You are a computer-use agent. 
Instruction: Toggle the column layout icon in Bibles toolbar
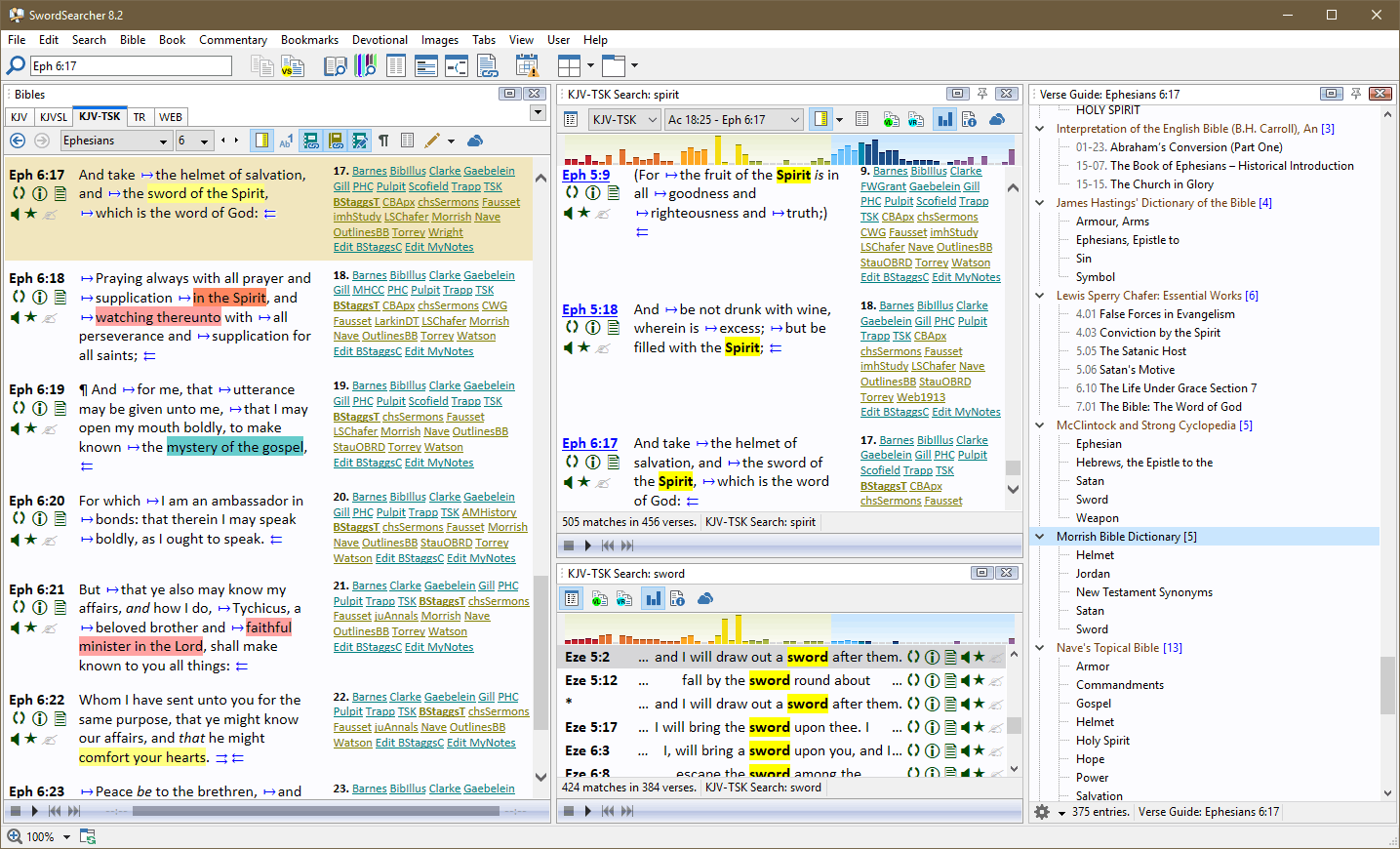coord(408,141)
